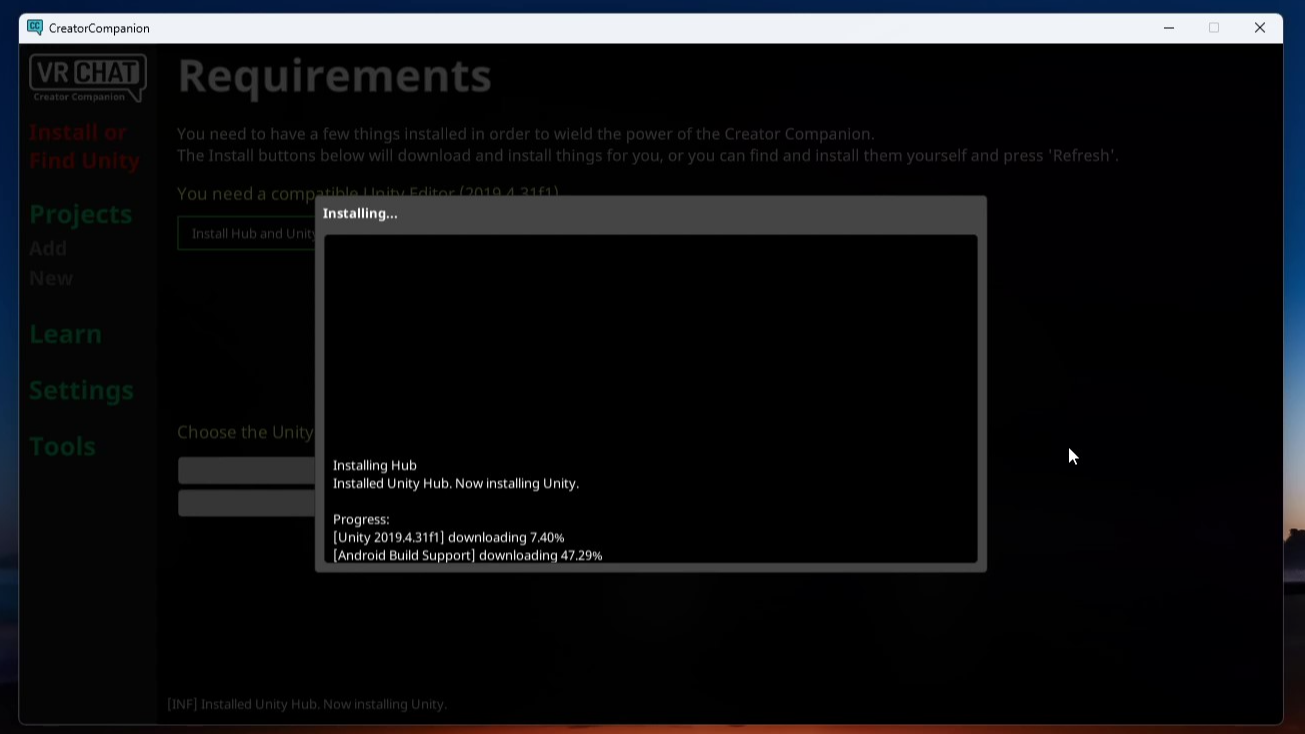1305x734 pixels.
Task: Click the 'Installing Hub' log line
Action: (375, 465)
